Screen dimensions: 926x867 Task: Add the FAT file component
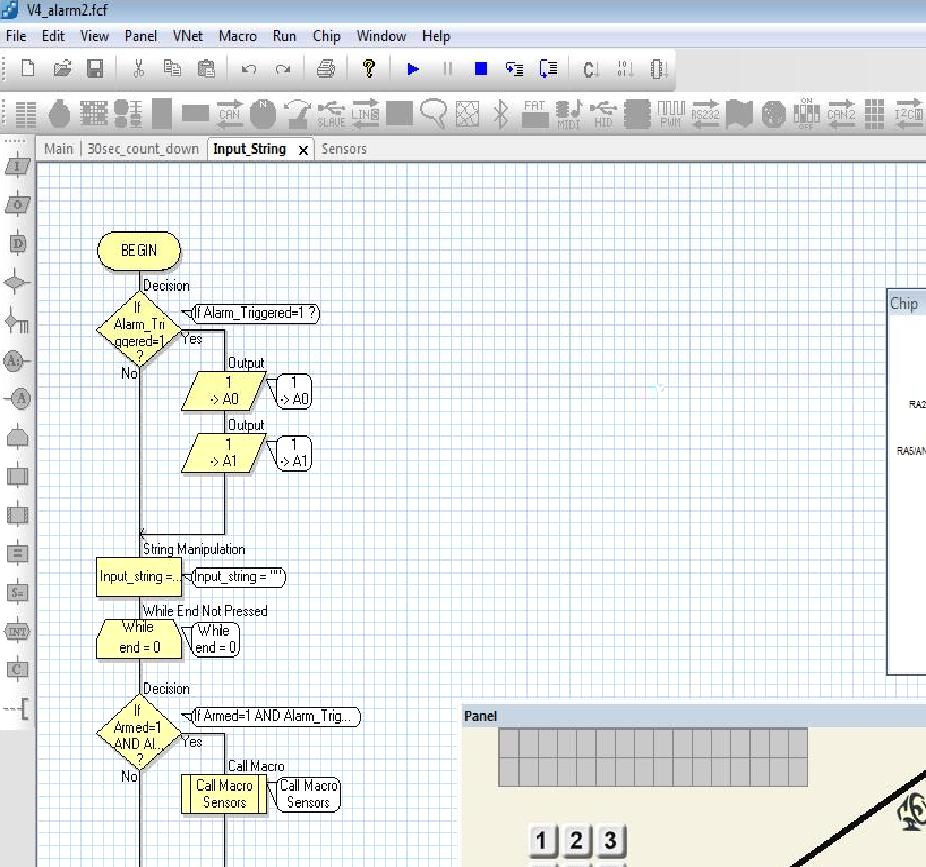coord(535,113)
